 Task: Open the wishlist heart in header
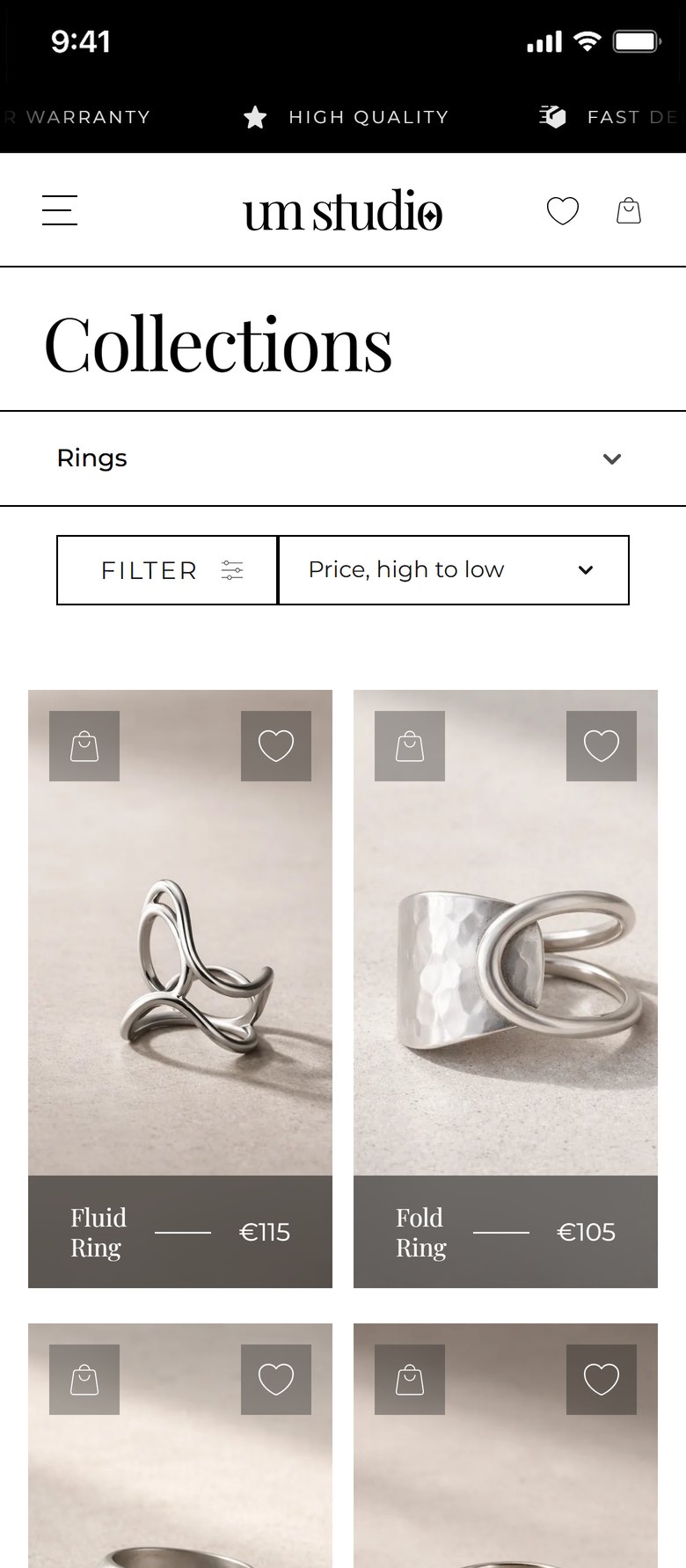coord(563,210)
